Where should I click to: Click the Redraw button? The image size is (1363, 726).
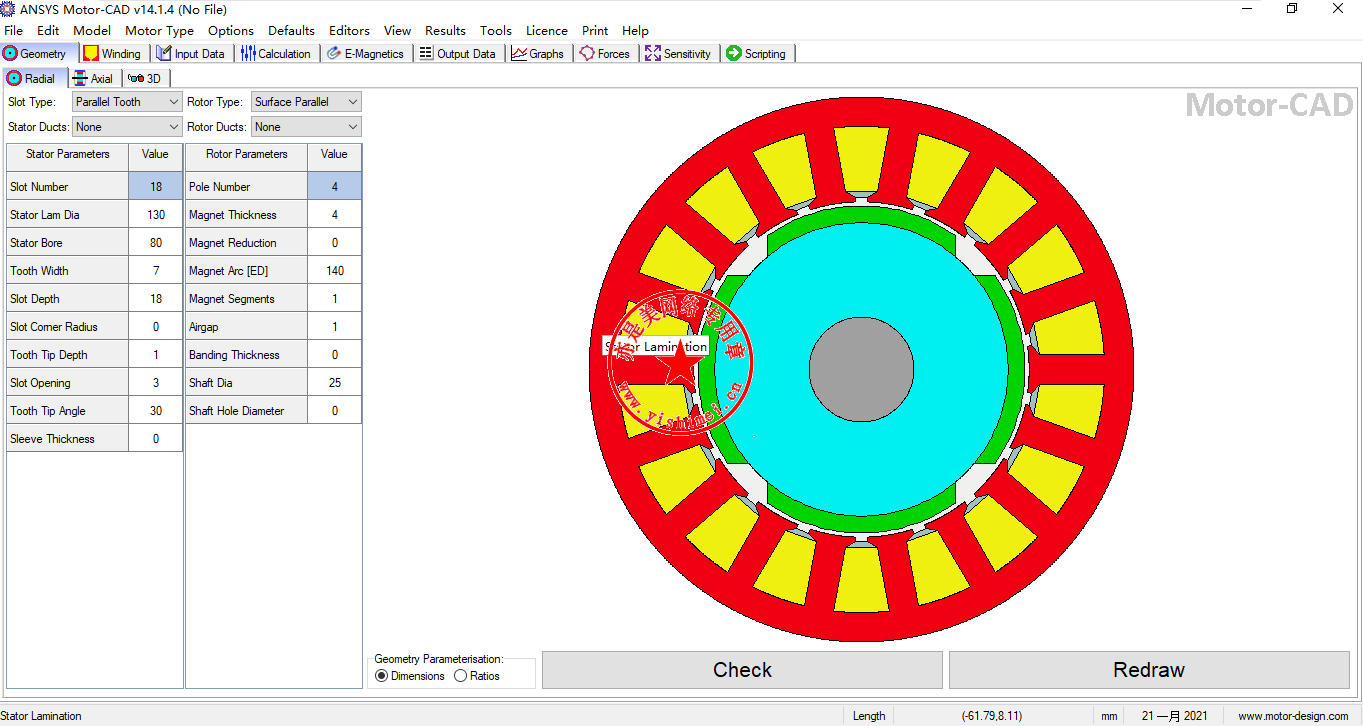(1149, 670)
